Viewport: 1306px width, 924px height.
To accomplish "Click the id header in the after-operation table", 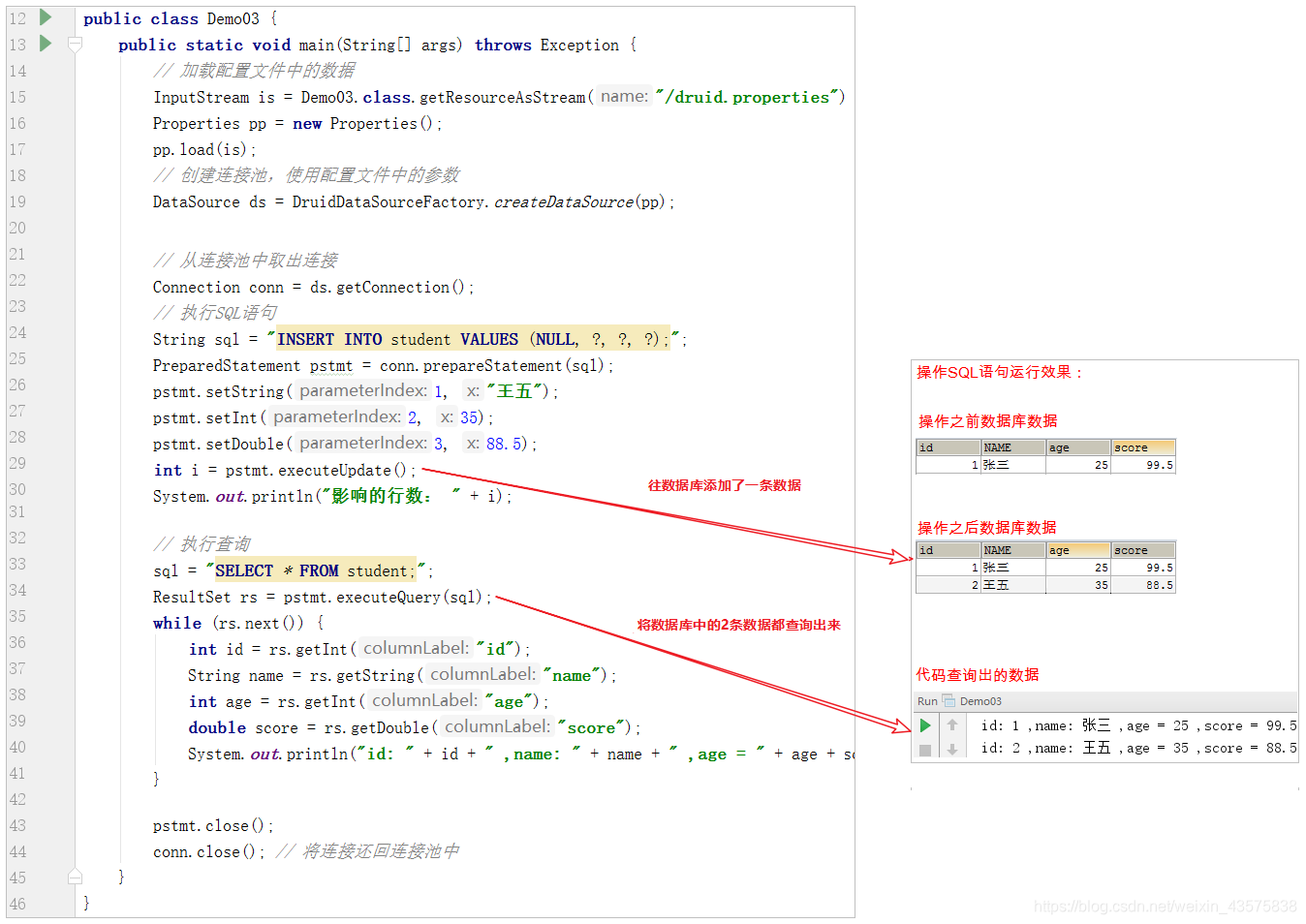I will coord(948,550).
